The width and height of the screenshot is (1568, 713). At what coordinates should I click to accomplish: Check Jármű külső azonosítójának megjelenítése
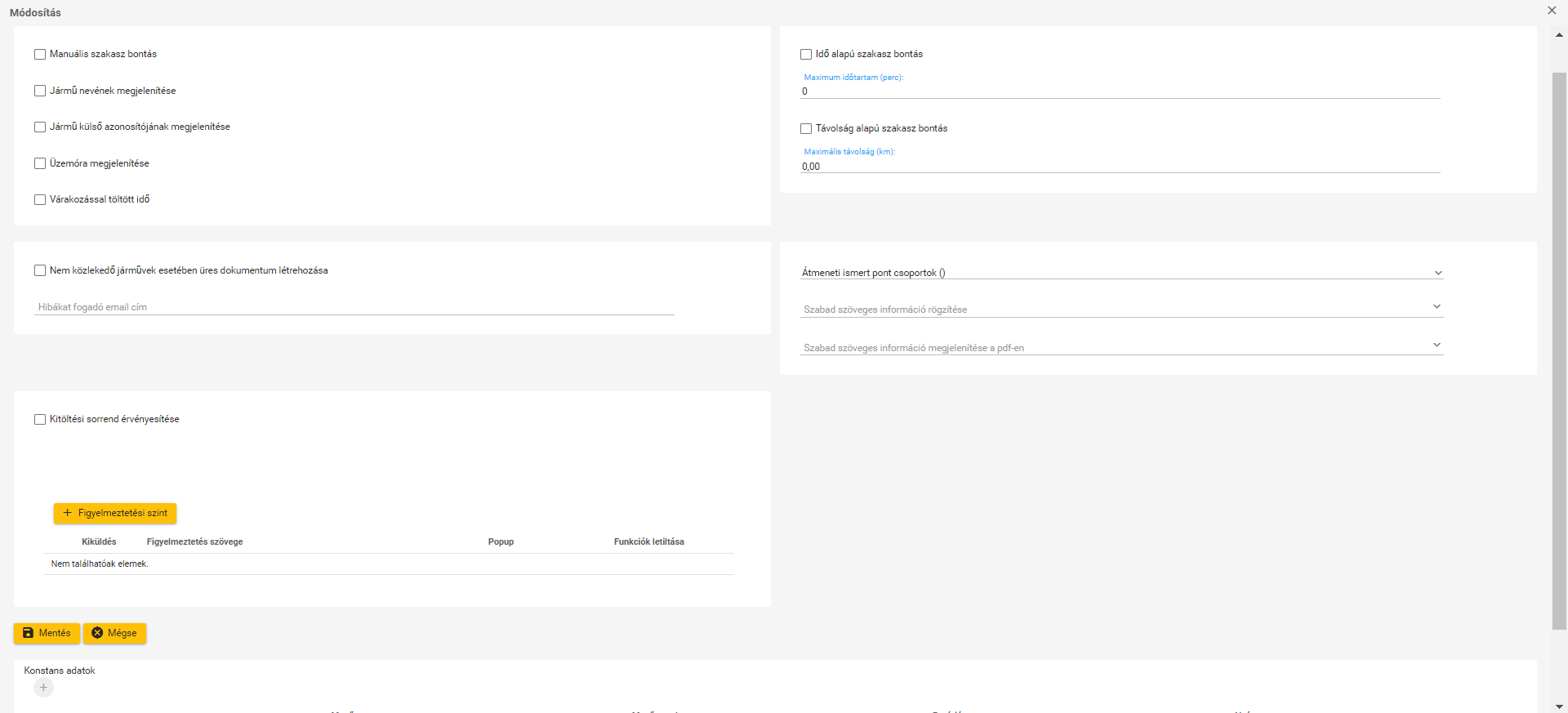pos(40,127)
